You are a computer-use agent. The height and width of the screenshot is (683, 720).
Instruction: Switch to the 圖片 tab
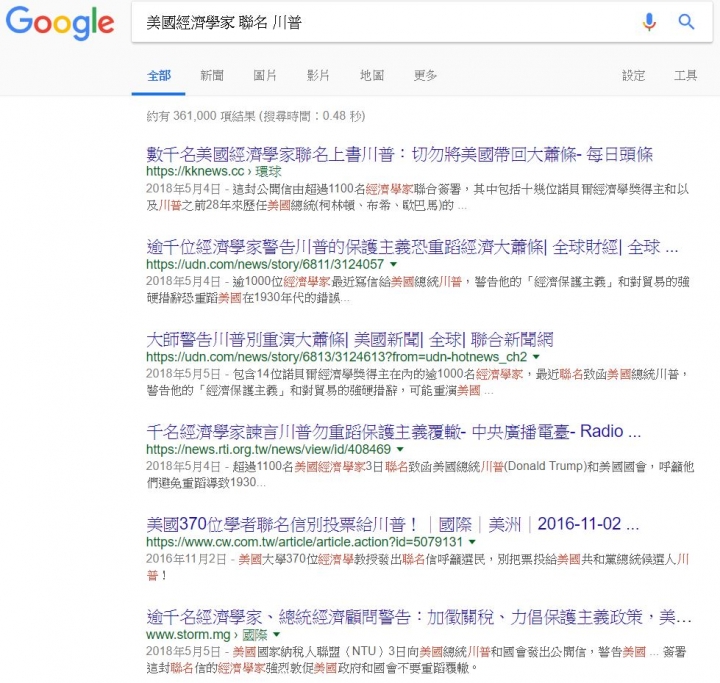click(265, 75)
